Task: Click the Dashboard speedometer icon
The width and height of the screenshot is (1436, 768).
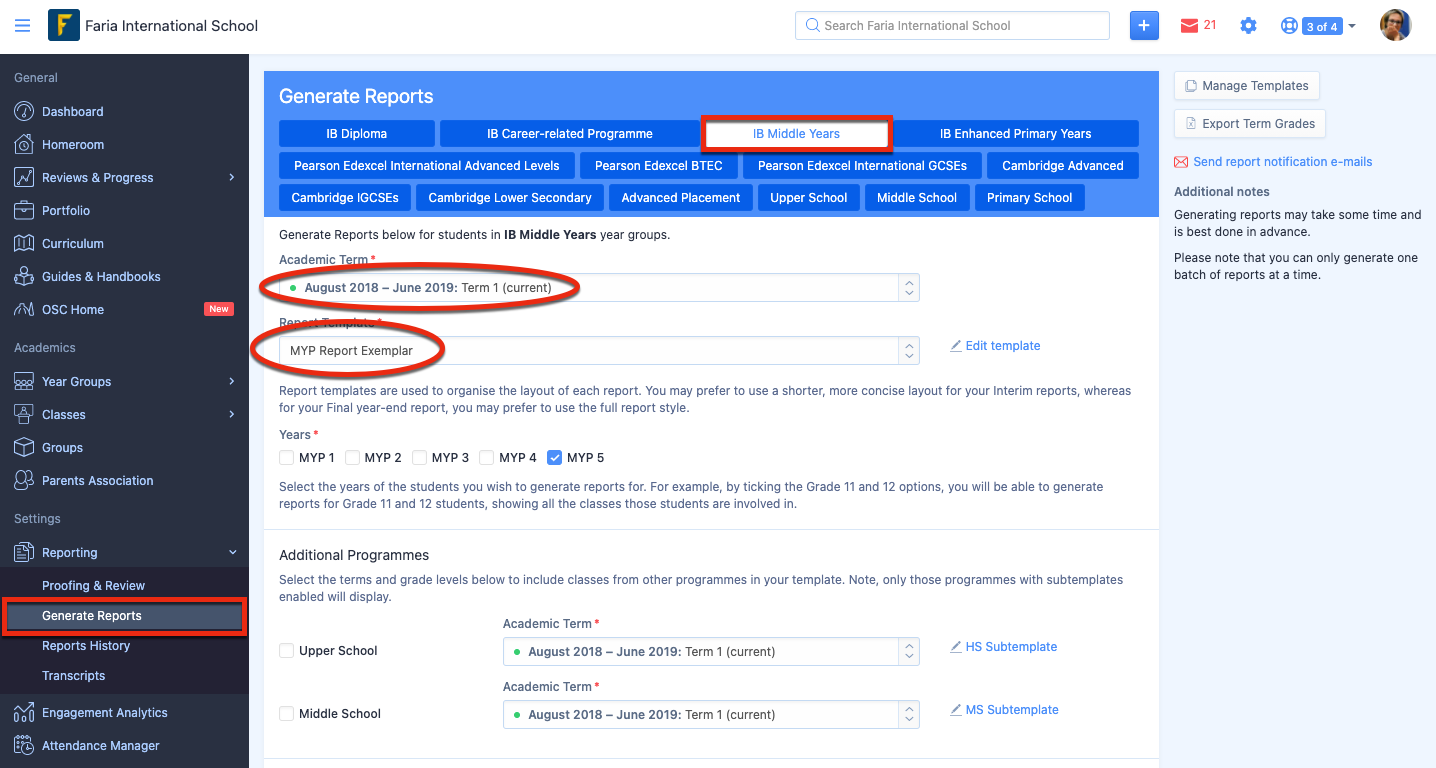Action: [24, 112]
